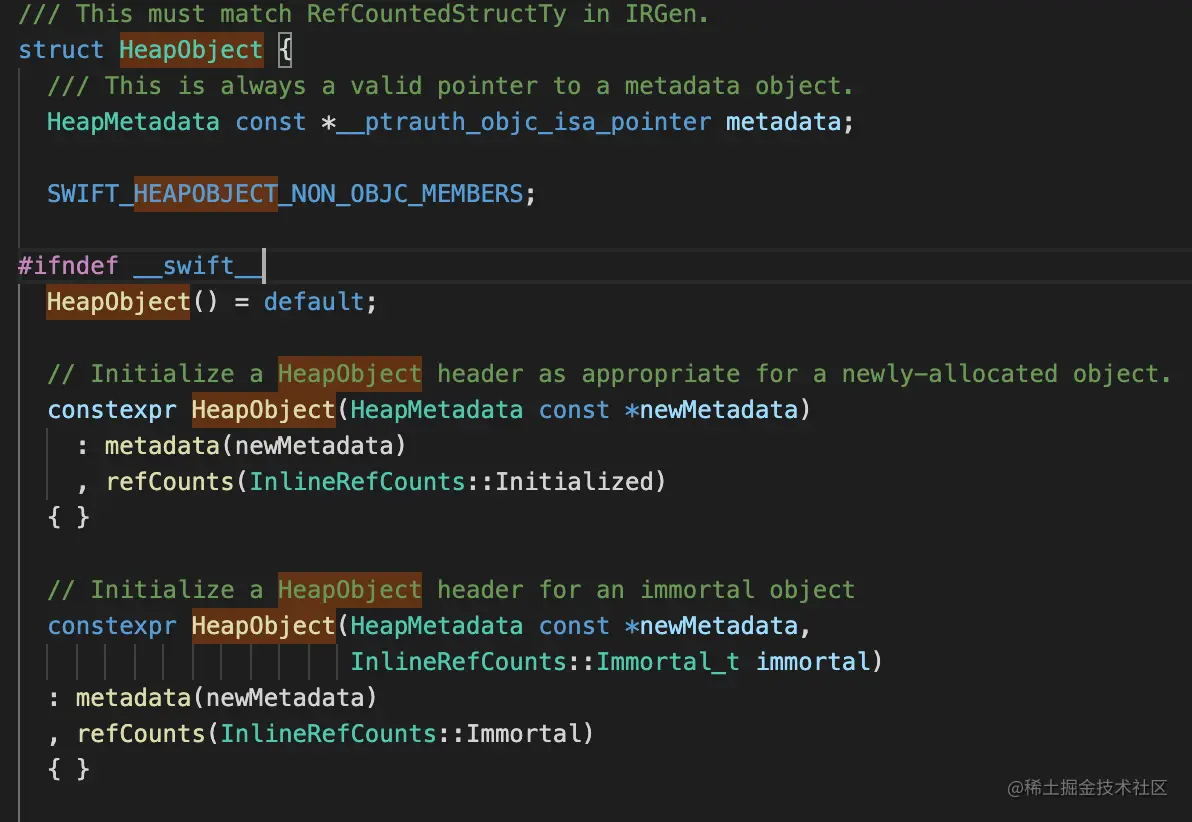1192x822 pixels.
Task: Click the 'valid pointer' comment line
Action: [x=450, y=86]
